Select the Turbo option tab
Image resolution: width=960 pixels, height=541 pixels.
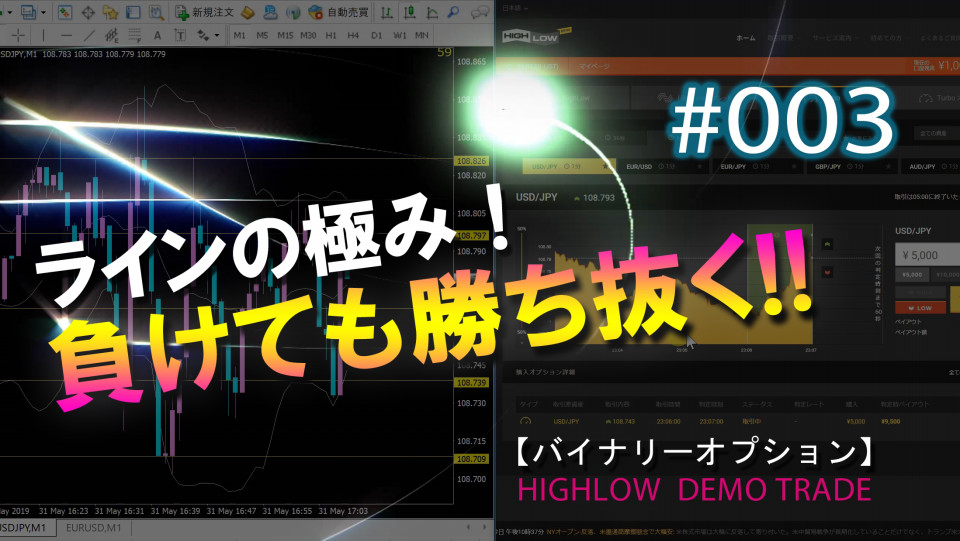[x=940, y=98]
